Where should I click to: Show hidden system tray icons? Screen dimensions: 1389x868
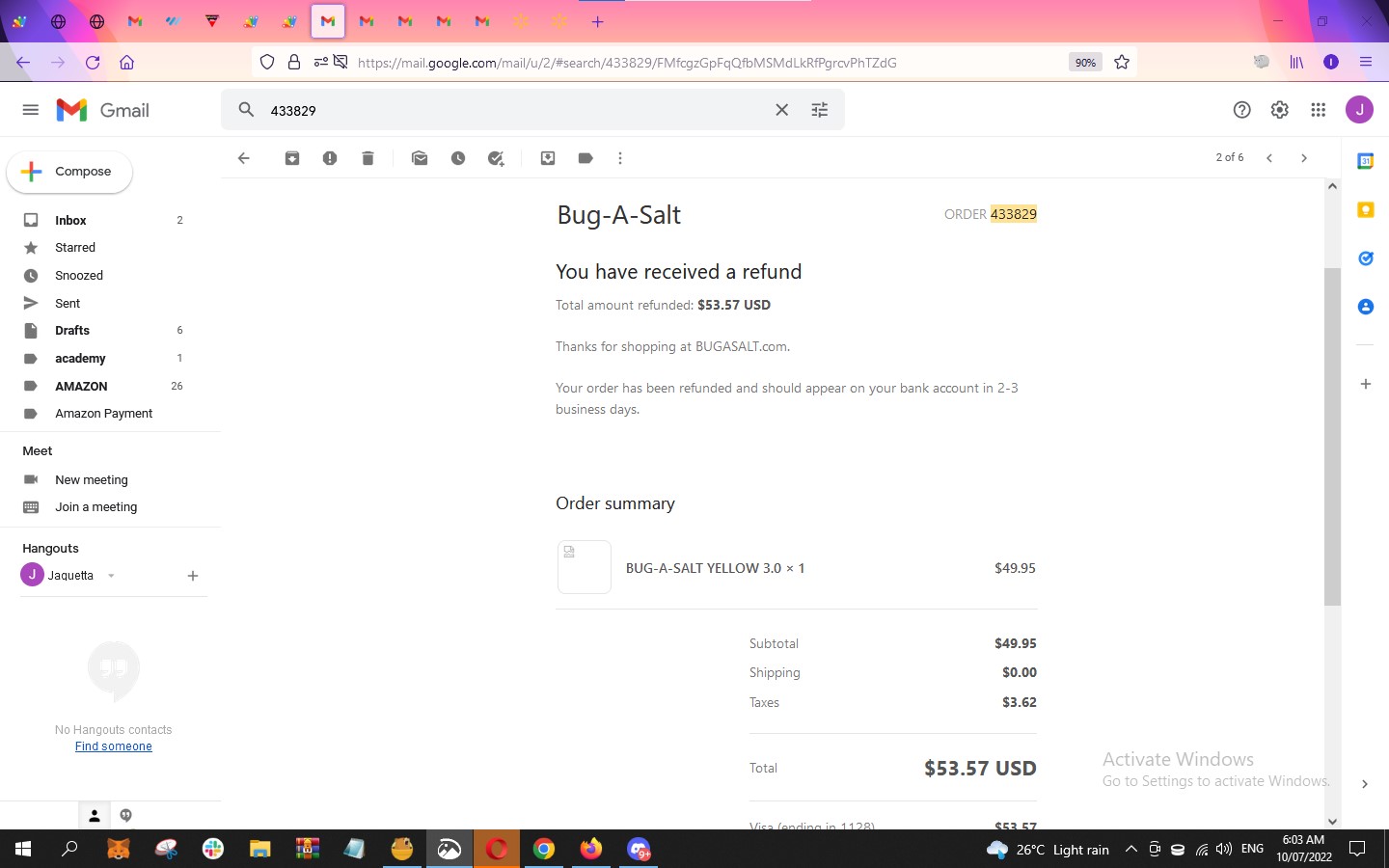tap(1131, 850)
